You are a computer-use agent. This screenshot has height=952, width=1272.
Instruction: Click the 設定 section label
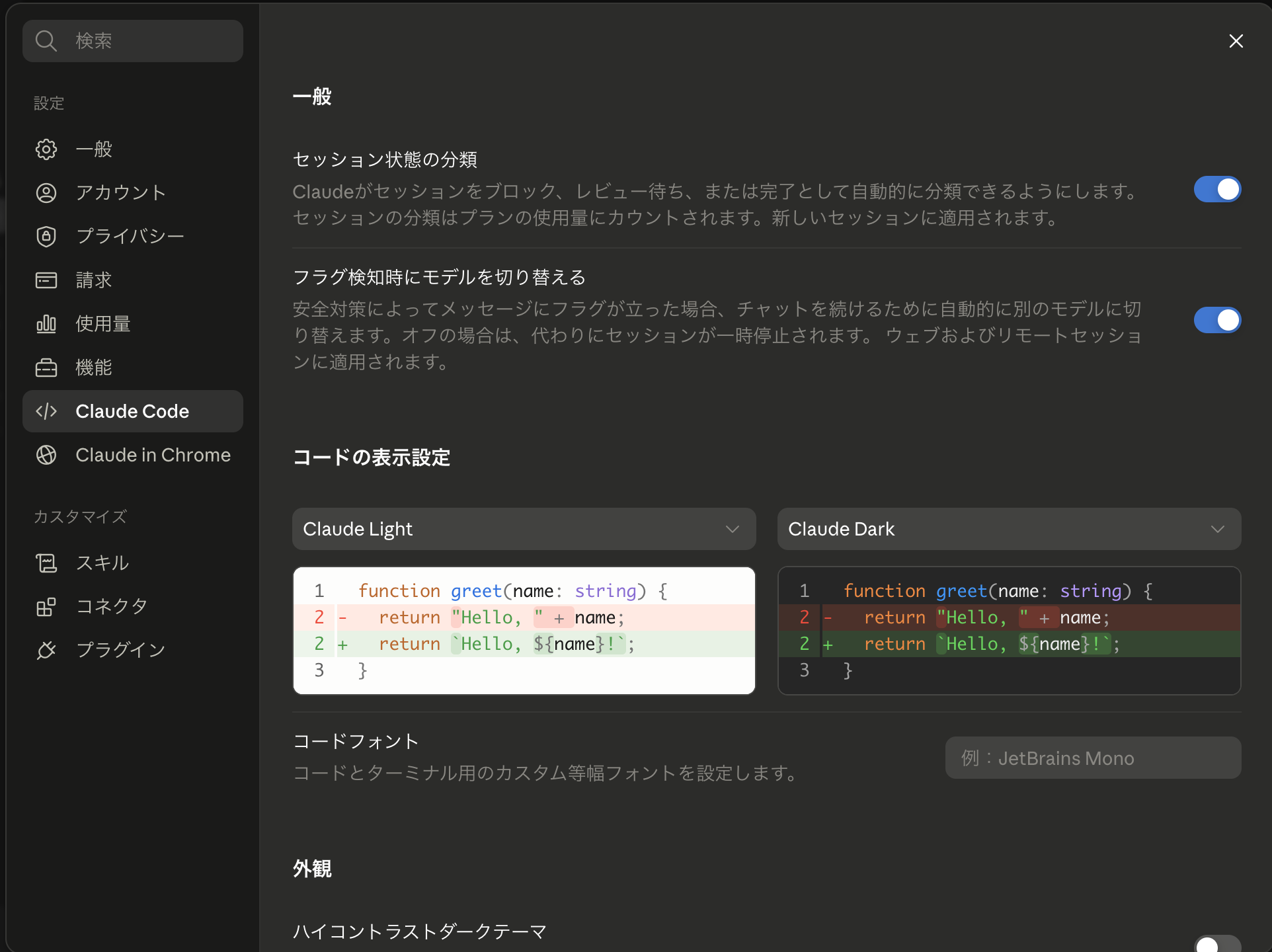pyautogui.click(x=49, y=104)
